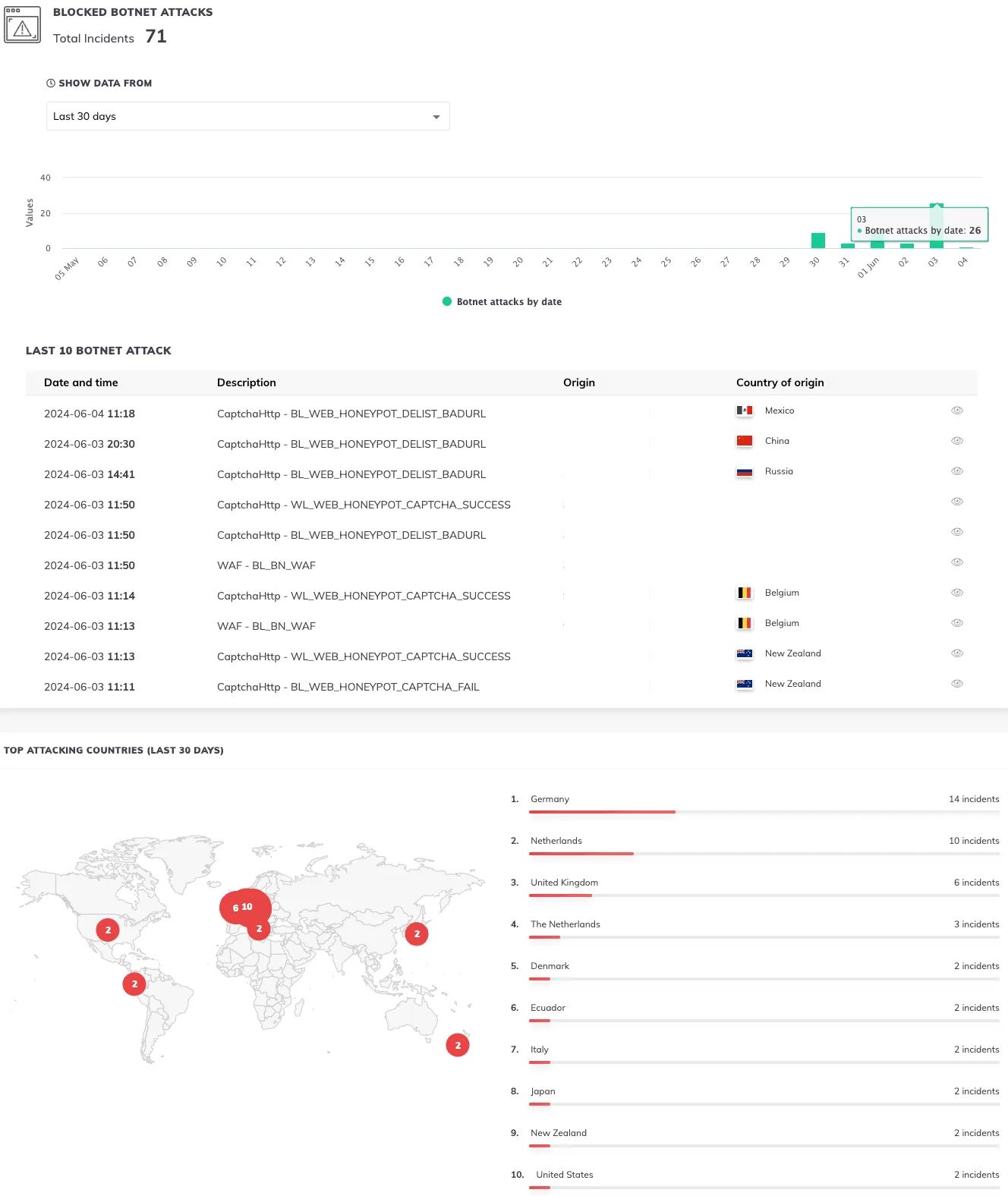
Task: Click the Japan map marker
Action: click(417, 934)
